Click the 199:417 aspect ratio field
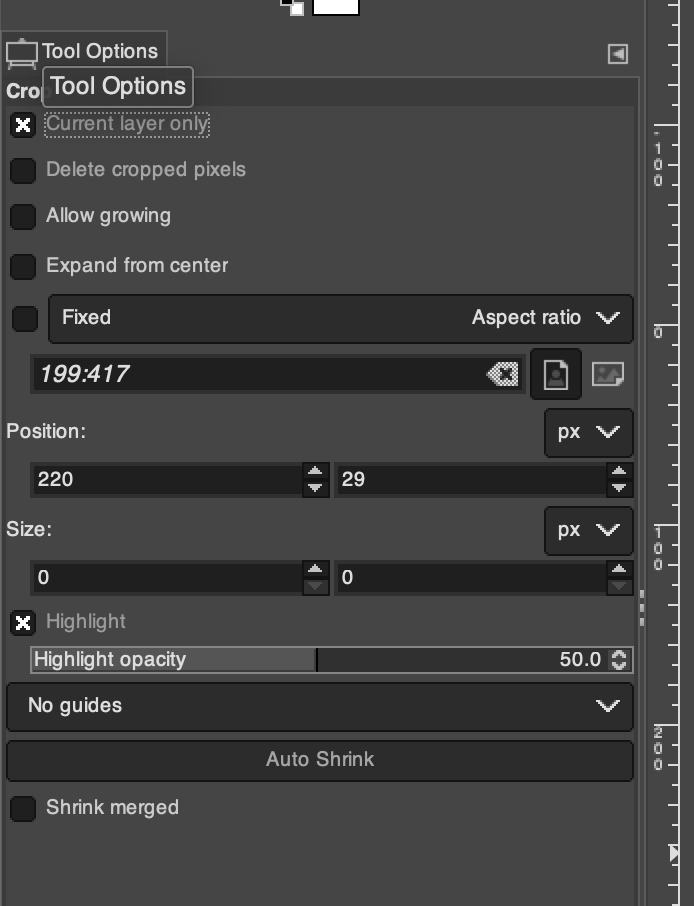Screen dimensions: 694x906 click(x=260, y=374)
